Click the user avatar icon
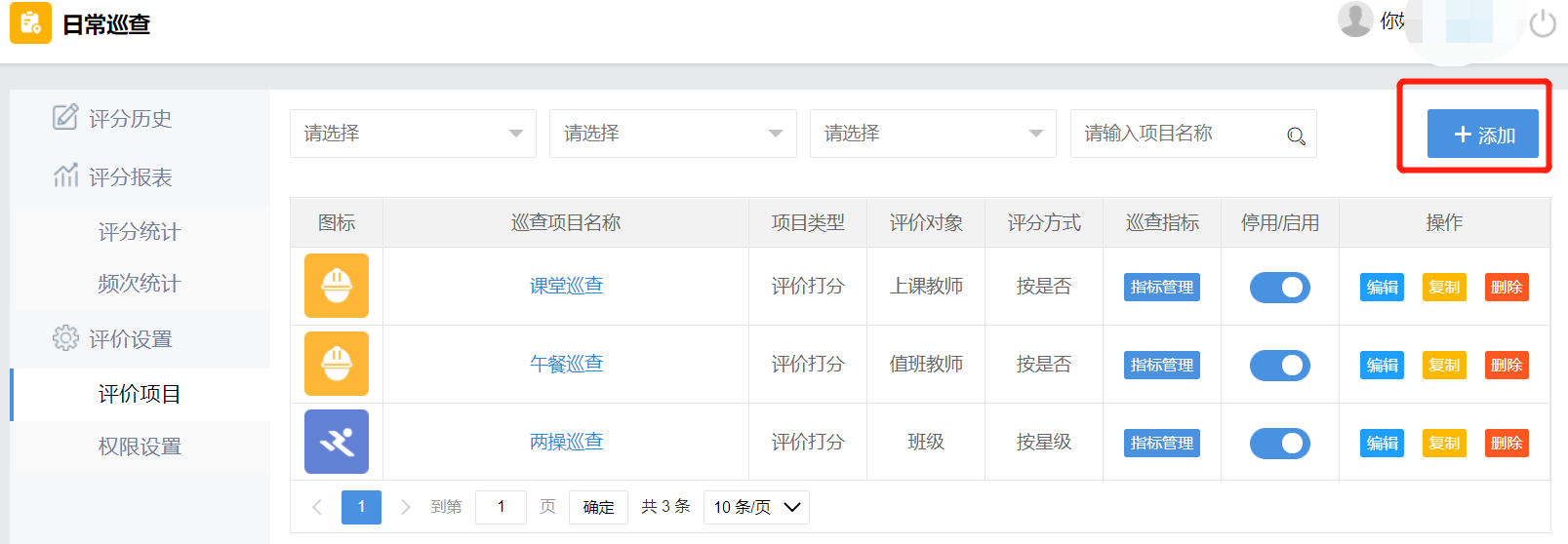The height and width of the screenshot is (544, 1568). (x=1355, y=19)
